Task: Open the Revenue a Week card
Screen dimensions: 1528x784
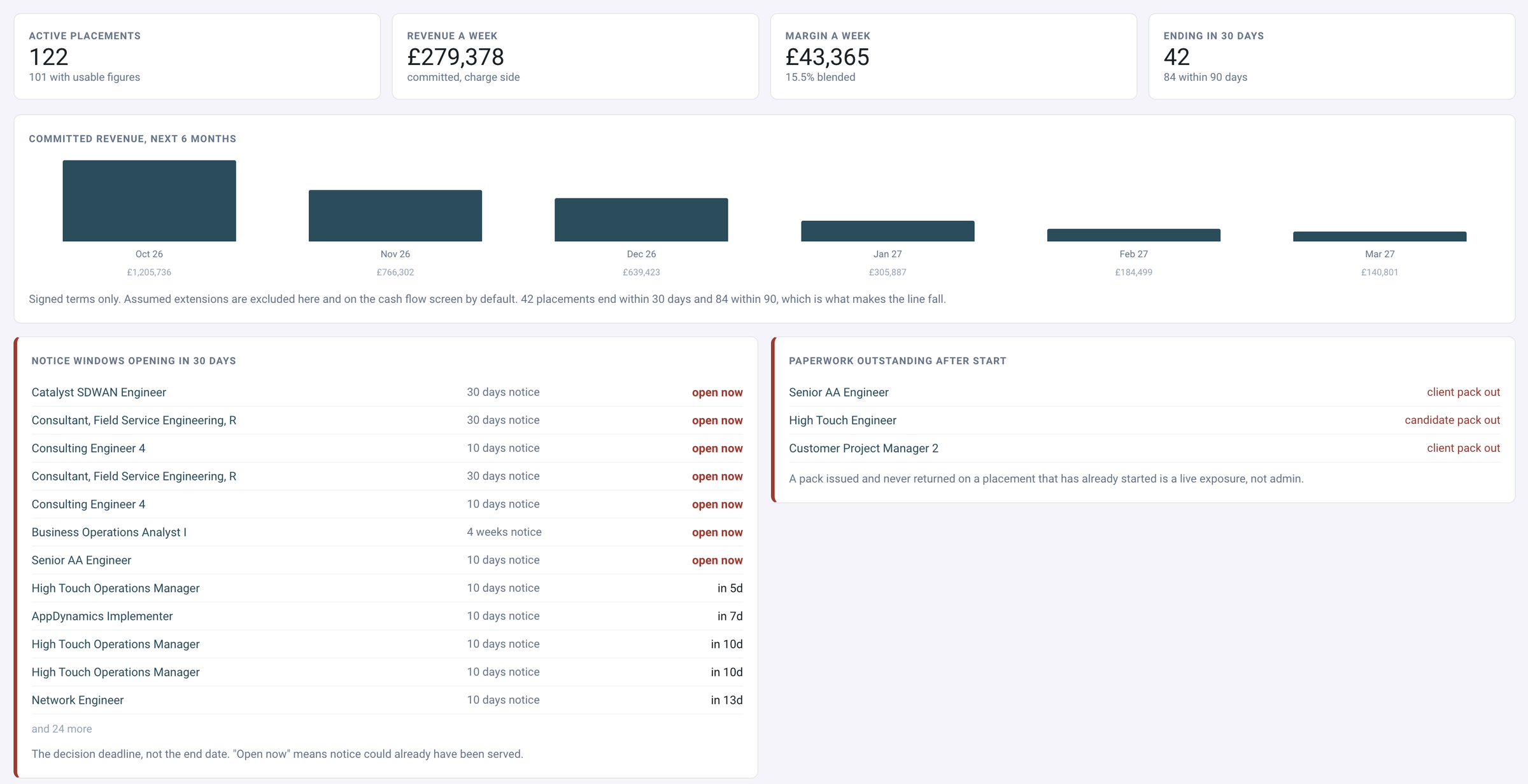Action: (576, 57)
